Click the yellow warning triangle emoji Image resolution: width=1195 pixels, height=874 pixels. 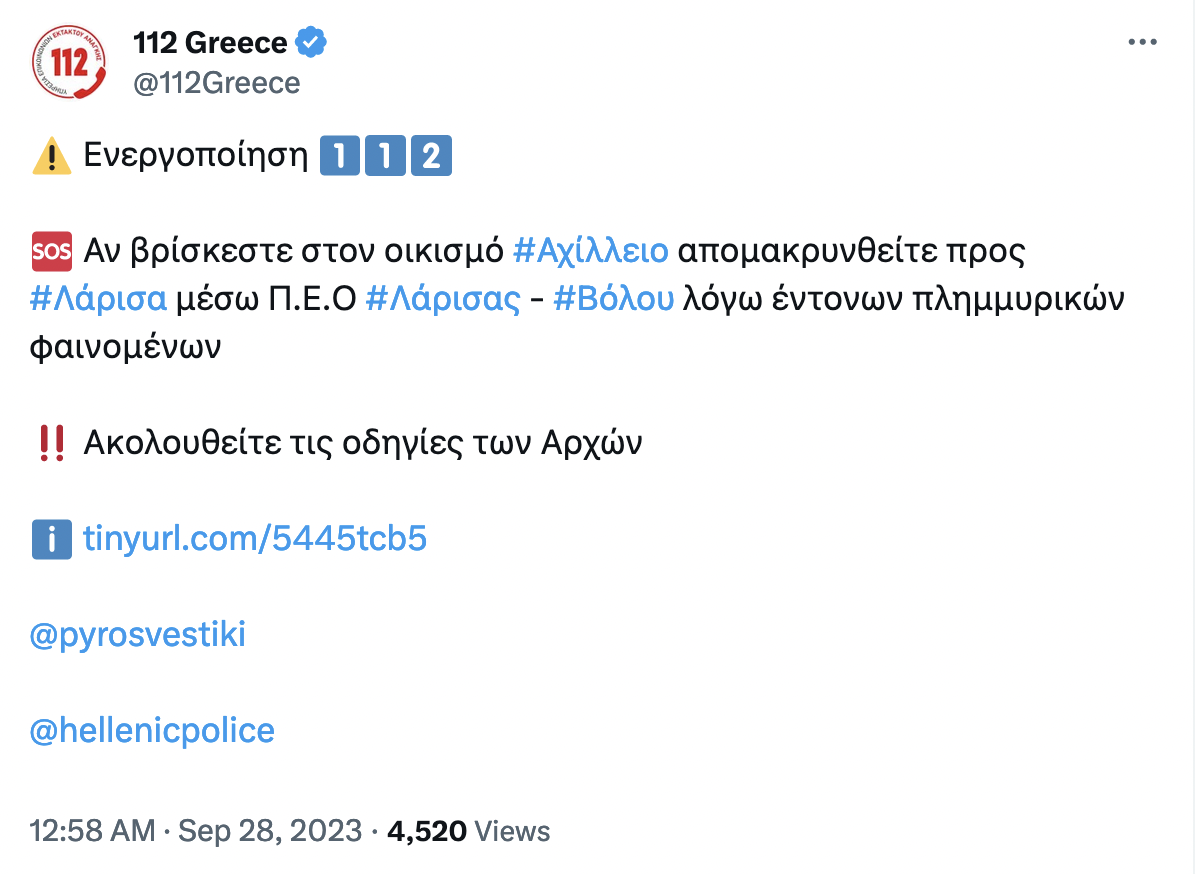tap(51, 157)
